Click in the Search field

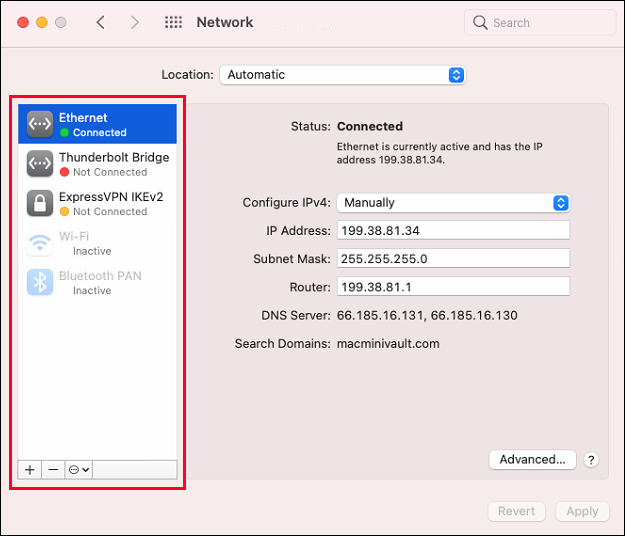(540, 23)
